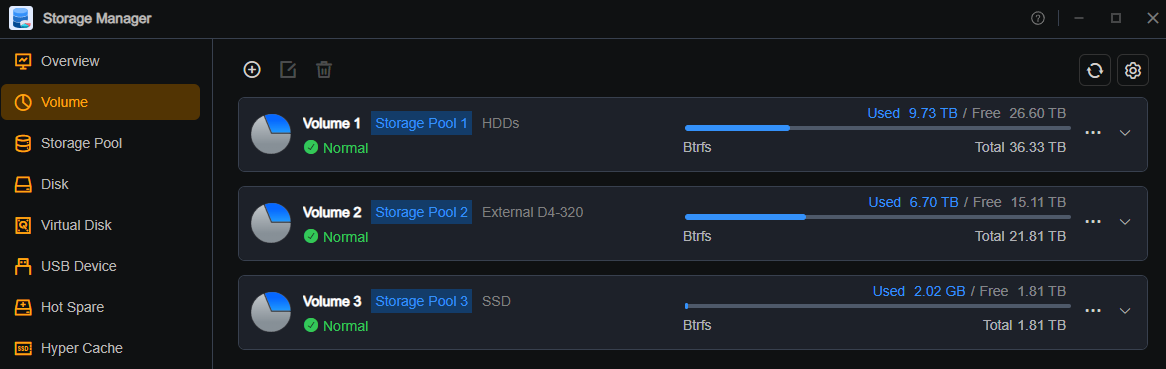This screenshot has width=1166, height=369.
Task: Open the Volume 3 three-dots menu
Action: click(x=1092, y=311)
